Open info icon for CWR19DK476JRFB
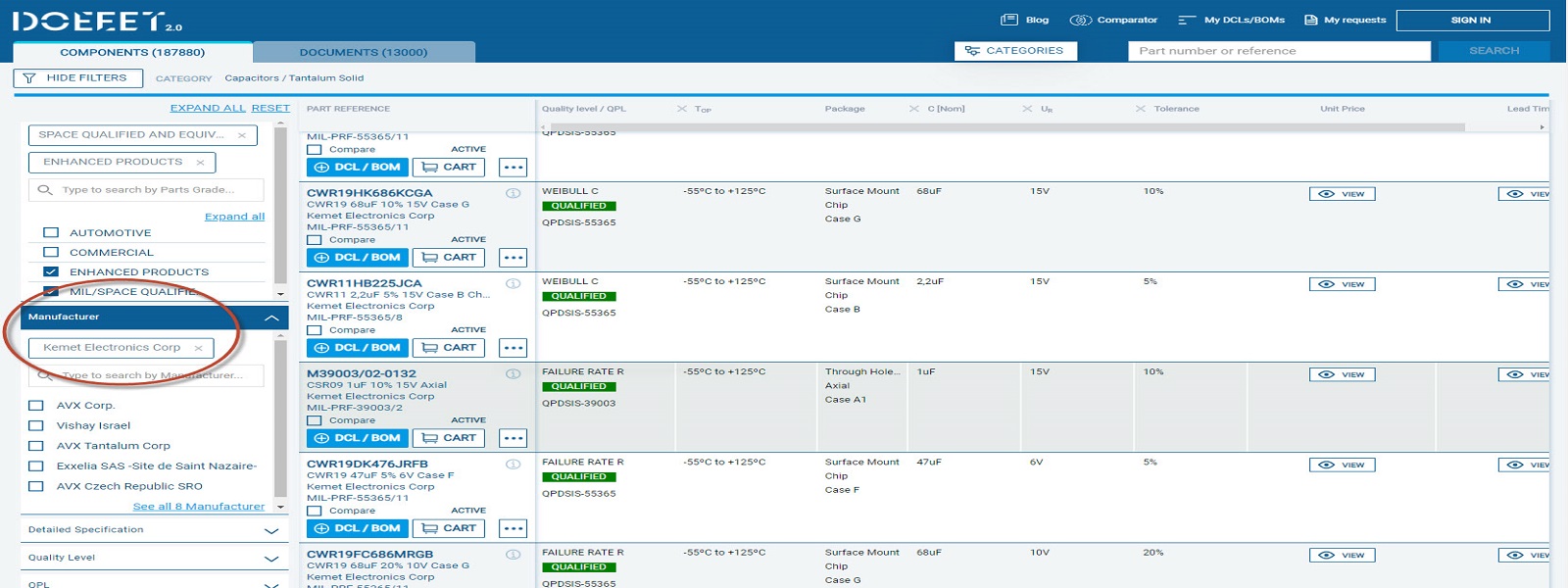Image resolution: width=1568 pixels, height=588 pixels. coord(513,464)
